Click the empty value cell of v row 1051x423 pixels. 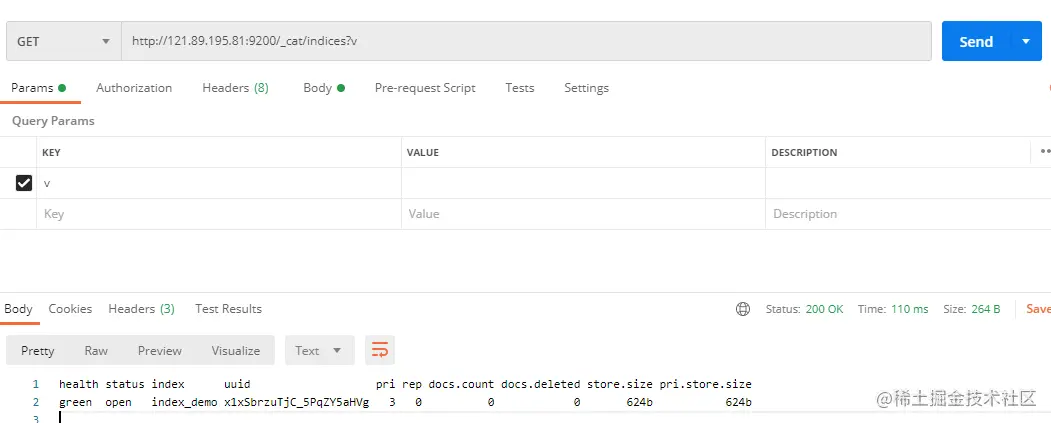(x=583, y=183)
